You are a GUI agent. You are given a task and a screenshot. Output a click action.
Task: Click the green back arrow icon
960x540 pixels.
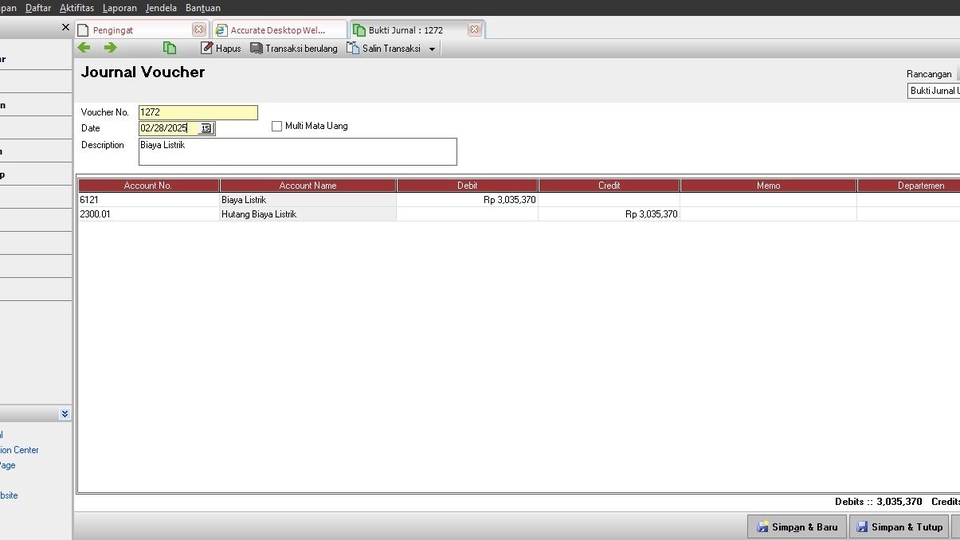tap(84, 48)
